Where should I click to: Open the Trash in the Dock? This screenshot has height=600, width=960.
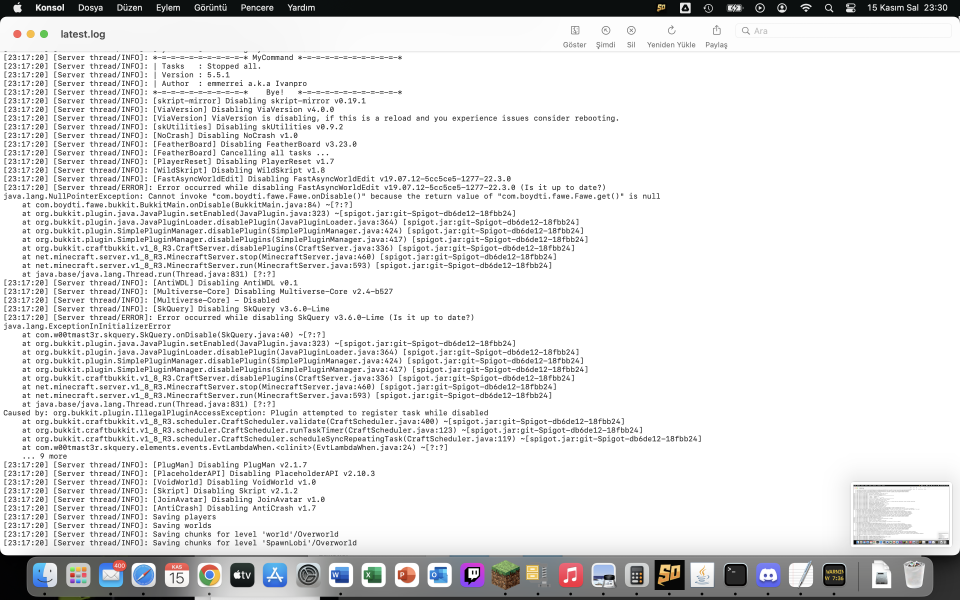(x=914, y=576)
